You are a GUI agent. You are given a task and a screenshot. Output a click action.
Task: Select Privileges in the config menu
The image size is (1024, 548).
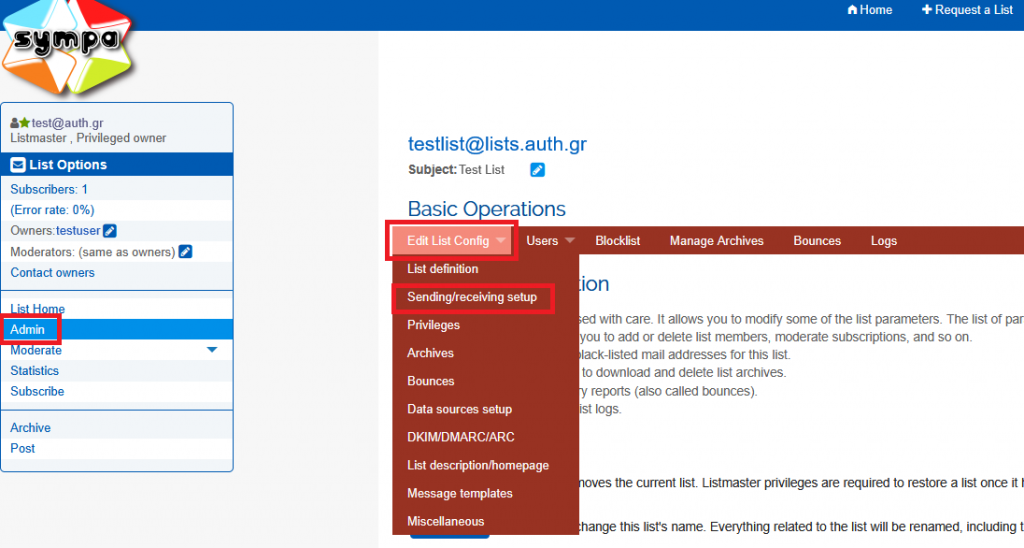[433, 325]
